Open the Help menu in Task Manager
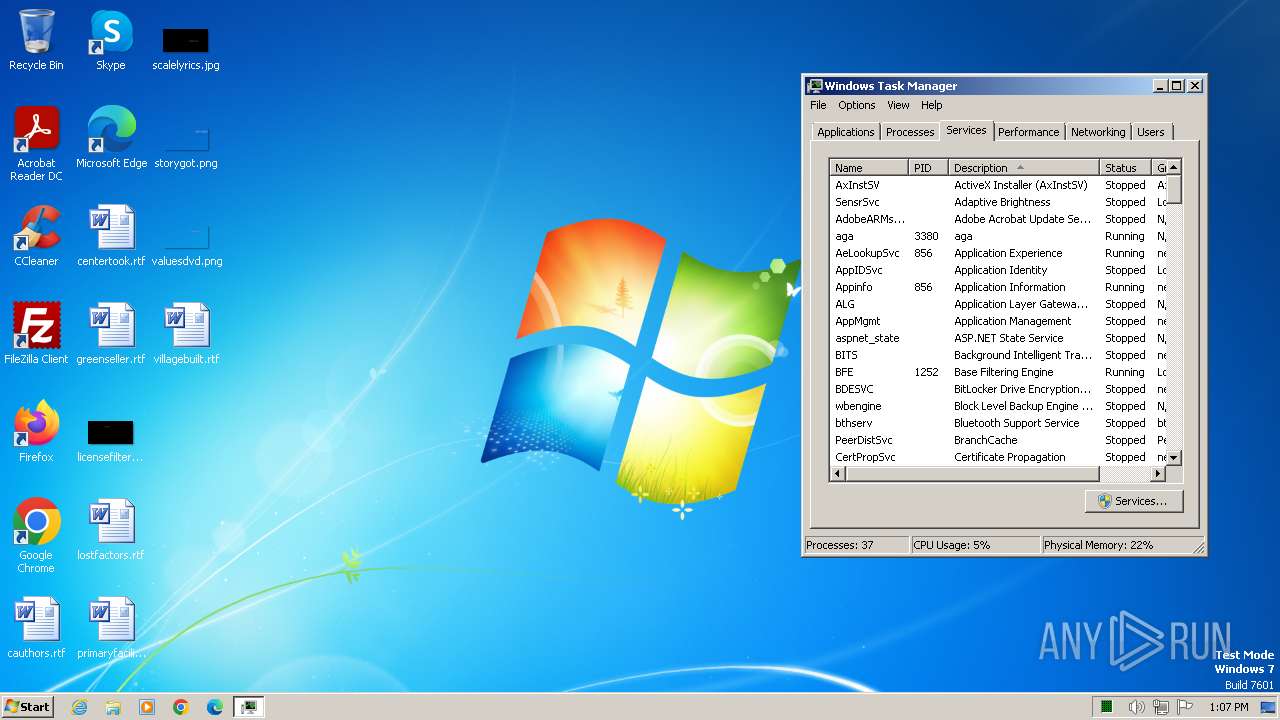Screen dimensions: 1280x720 (x=931, y=105)
